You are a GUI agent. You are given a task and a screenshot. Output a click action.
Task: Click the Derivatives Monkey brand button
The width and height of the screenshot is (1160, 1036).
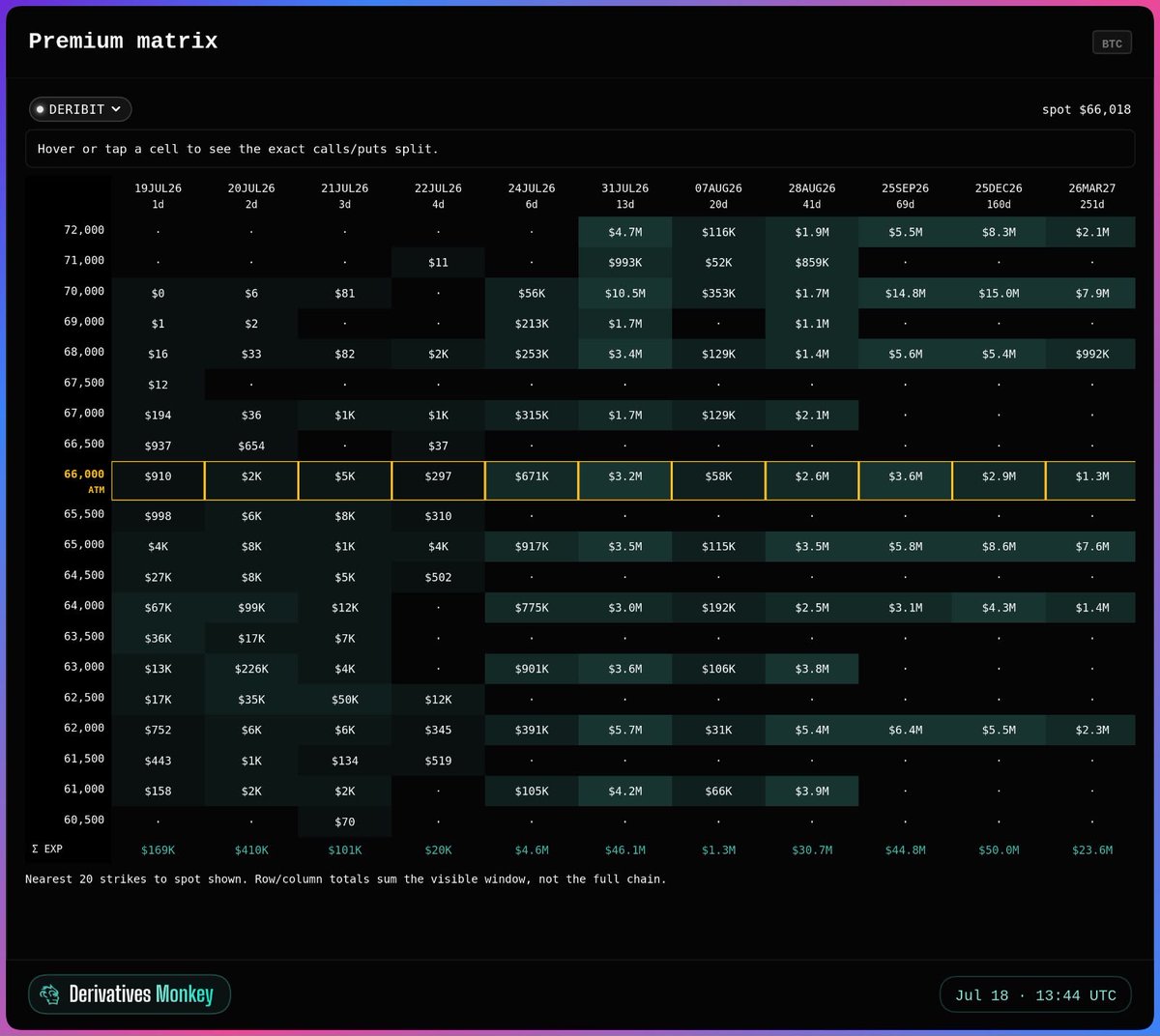(x=130, y=994)
